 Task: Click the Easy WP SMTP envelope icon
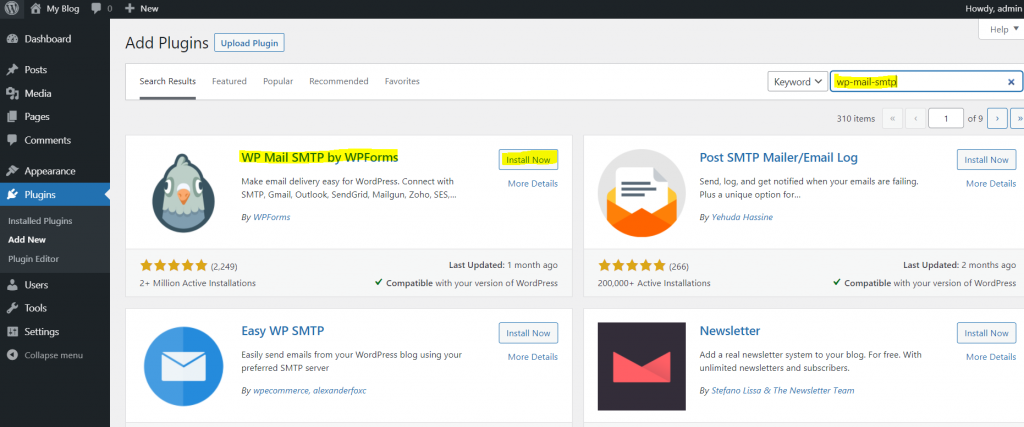(184, 366)
